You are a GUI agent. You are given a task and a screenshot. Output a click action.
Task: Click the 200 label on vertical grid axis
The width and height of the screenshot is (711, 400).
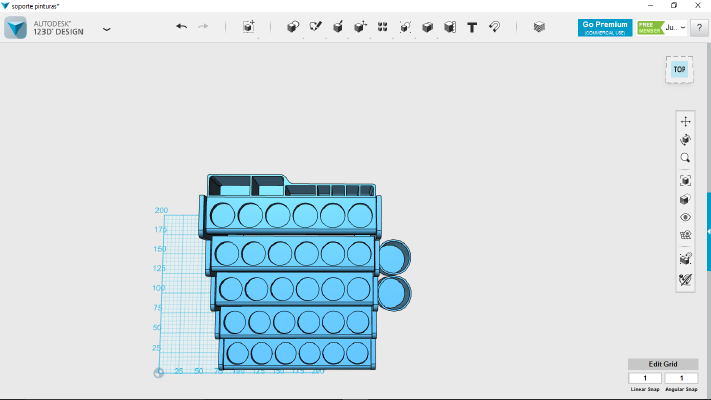[x=161, y=210]
